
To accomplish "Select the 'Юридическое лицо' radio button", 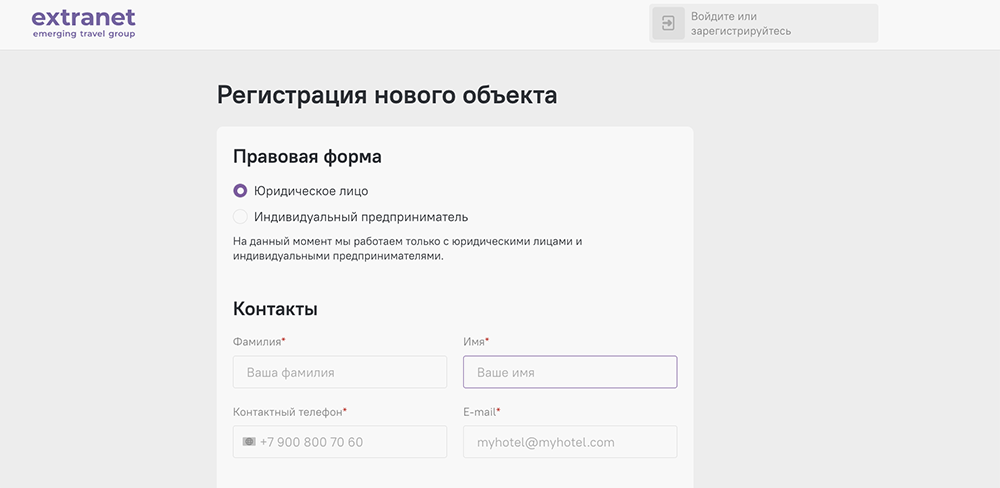I will 240,191.
